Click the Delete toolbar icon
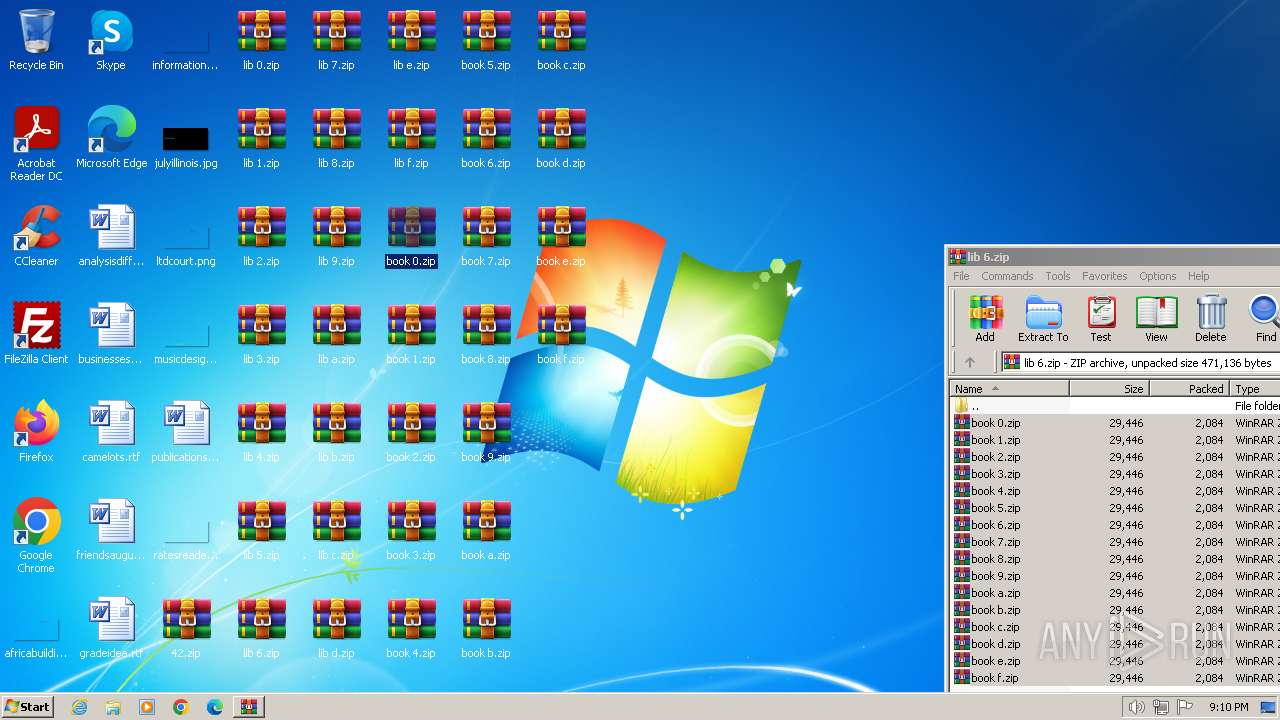The image size is (1280, 720). (x=1210, y=319)
